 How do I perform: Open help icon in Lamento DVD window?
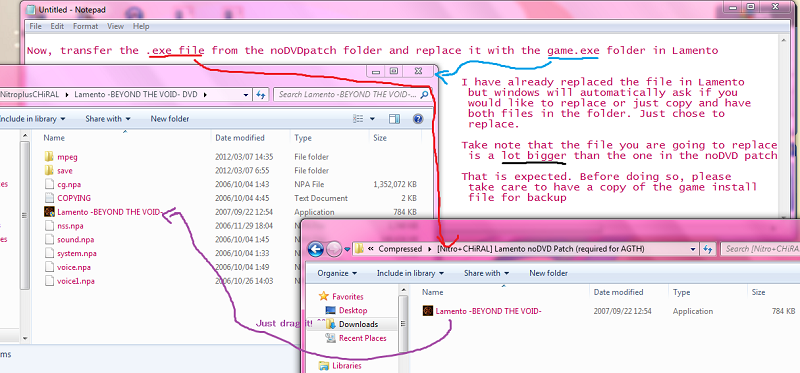tap(418, 119)
